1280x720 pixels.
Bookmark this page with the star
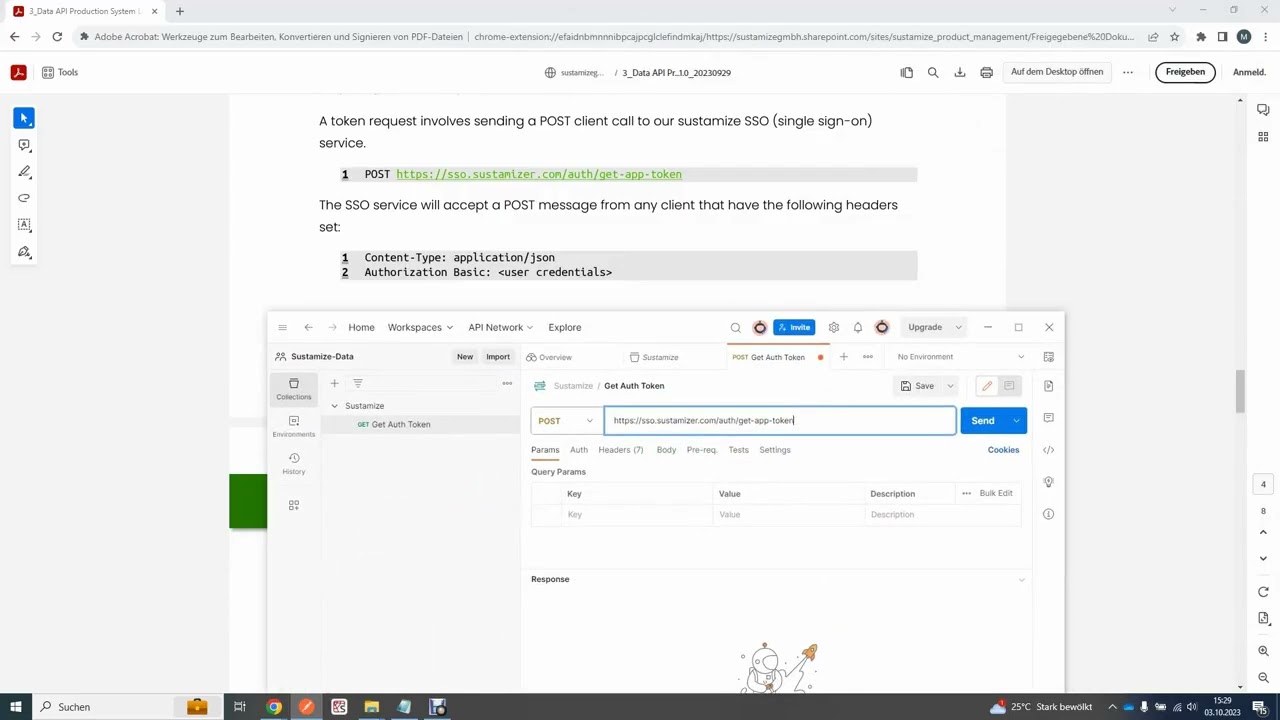click(1174, 37)
